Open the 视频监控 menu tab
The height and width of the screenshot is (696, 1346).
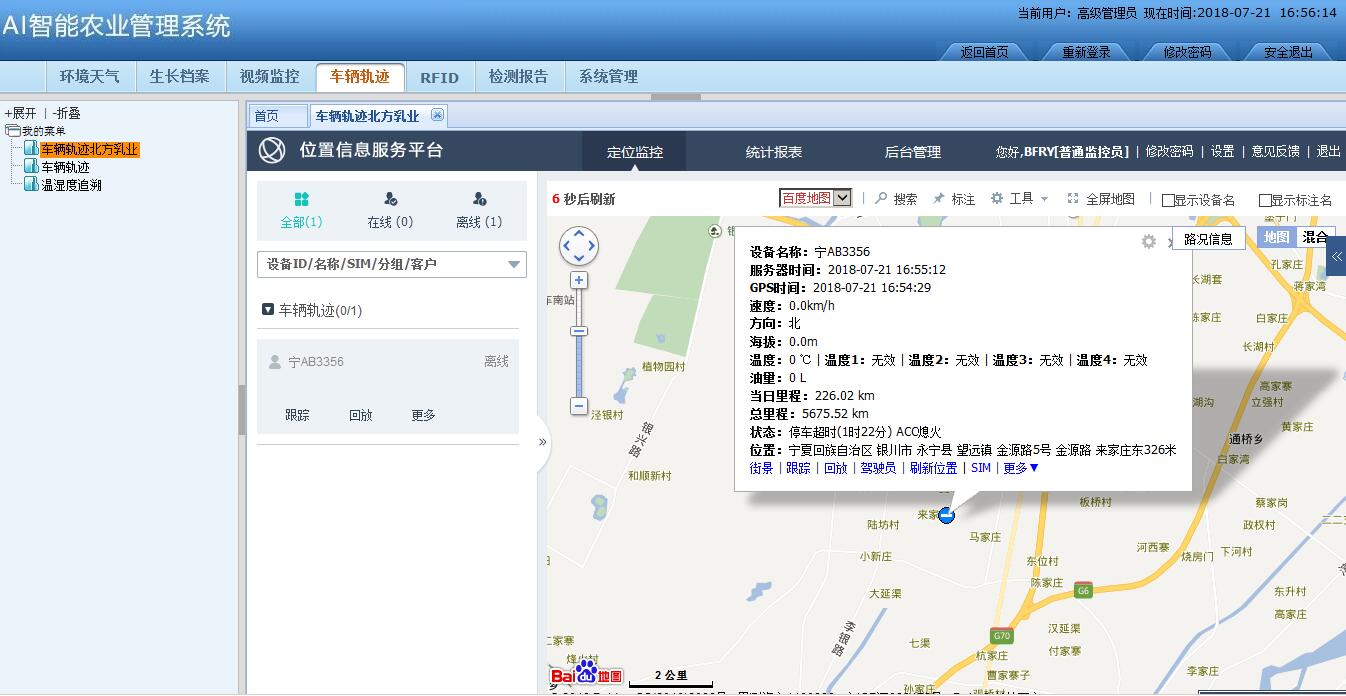[x=270, y=77]
